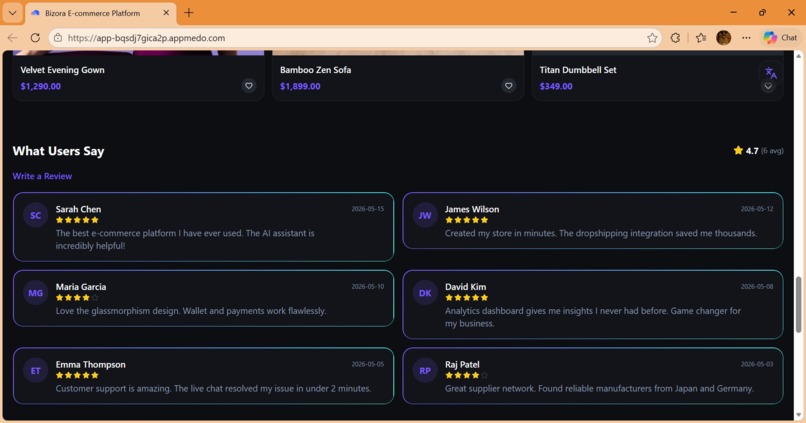Favorite the Bamboo Zen Sofa heart icon
The height and width of the screenshot is (423, 806).
[x=508, y=86]
